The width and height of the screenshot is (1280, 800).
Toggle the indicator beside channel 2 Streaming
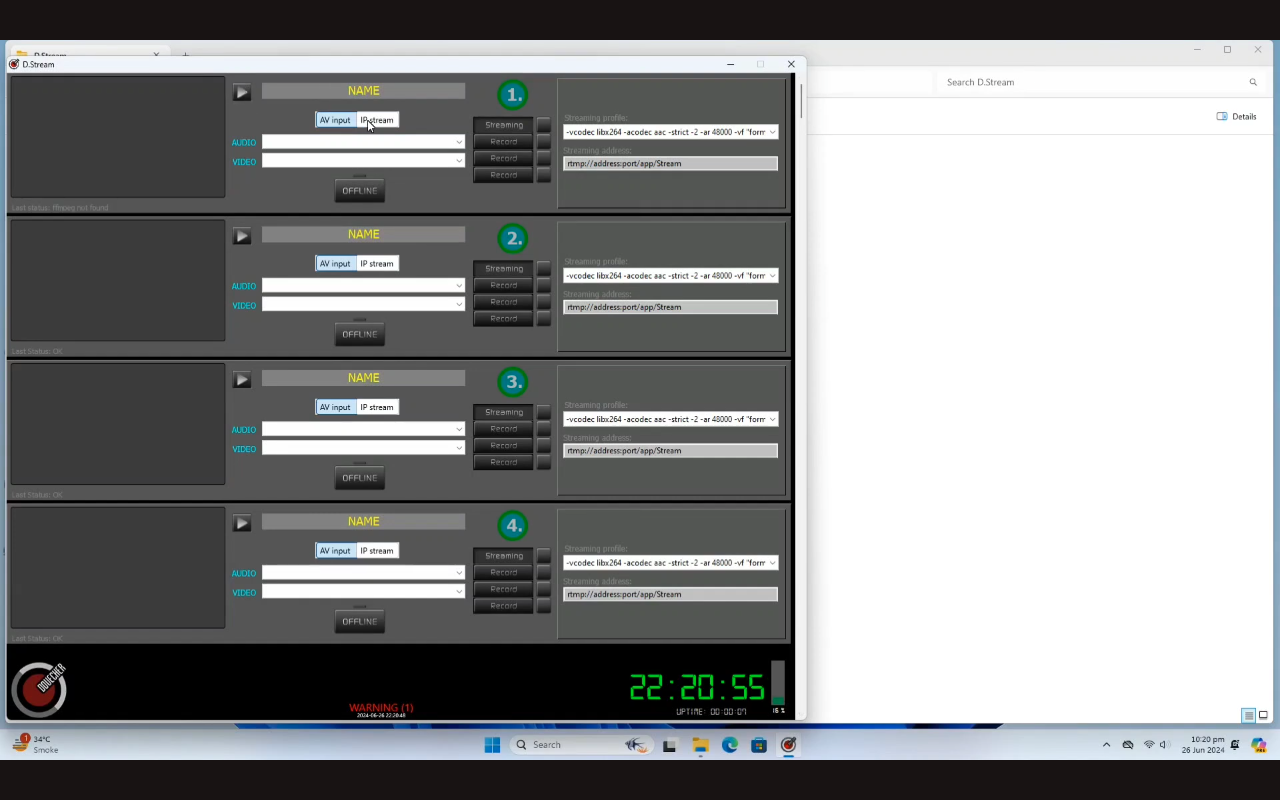(544, 269)
